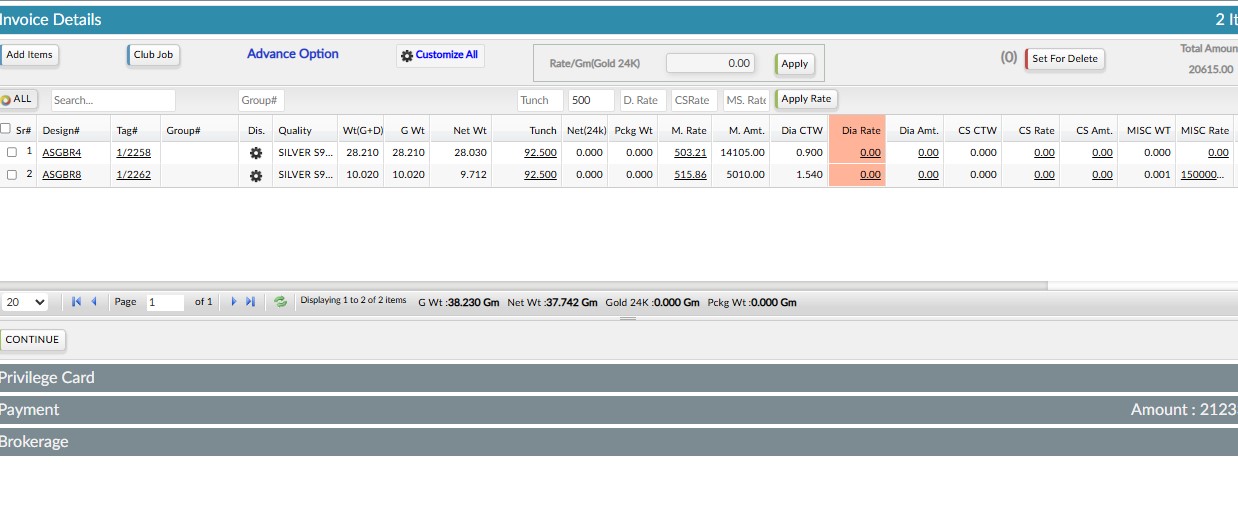Click the next page arrow icon
Screen dimensions: 1238x519
point(234,301)
